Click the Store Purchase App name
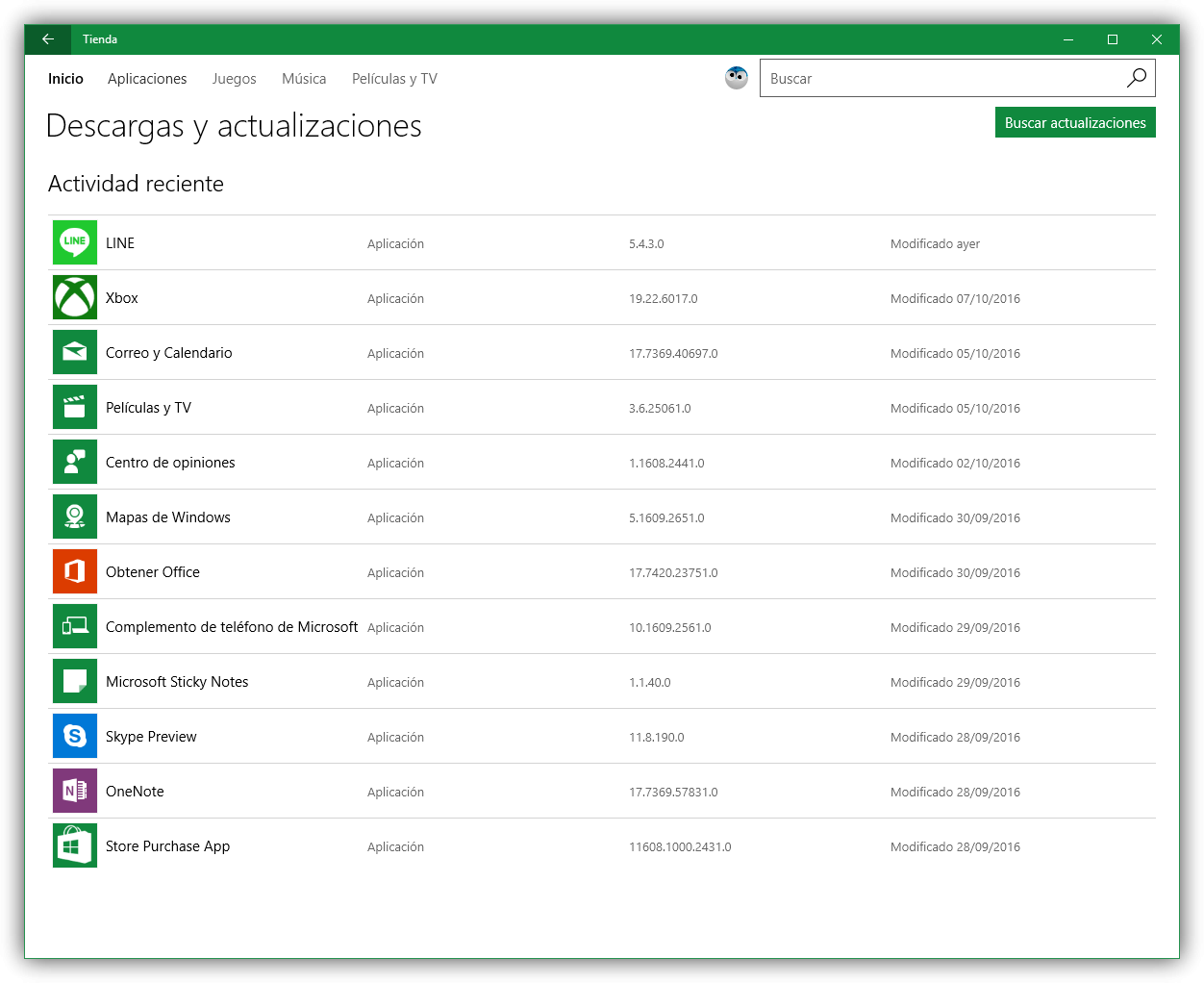 [168, 846]
